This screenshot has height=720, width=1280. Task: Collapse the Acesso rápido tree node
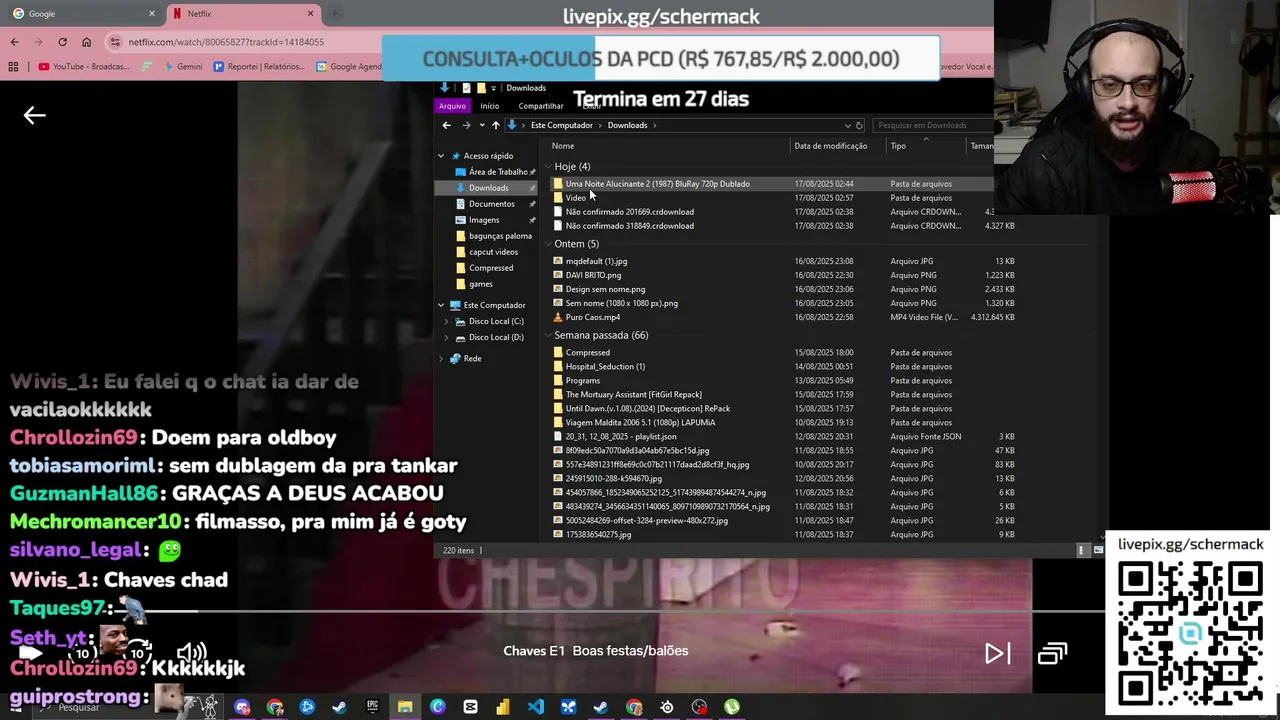[441, 156]
